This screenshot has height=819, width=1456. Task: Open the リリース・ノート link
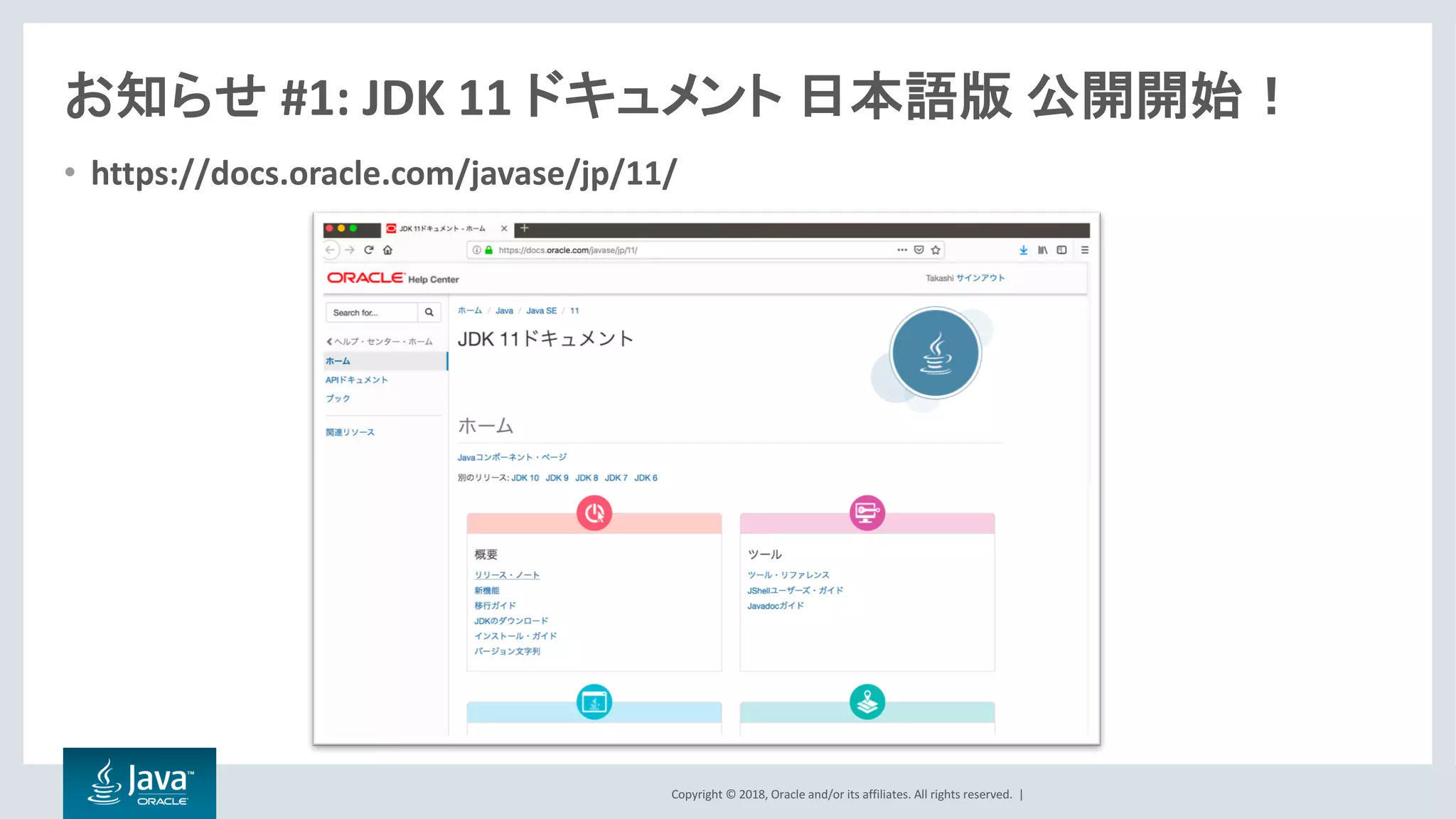pos(507,574)
